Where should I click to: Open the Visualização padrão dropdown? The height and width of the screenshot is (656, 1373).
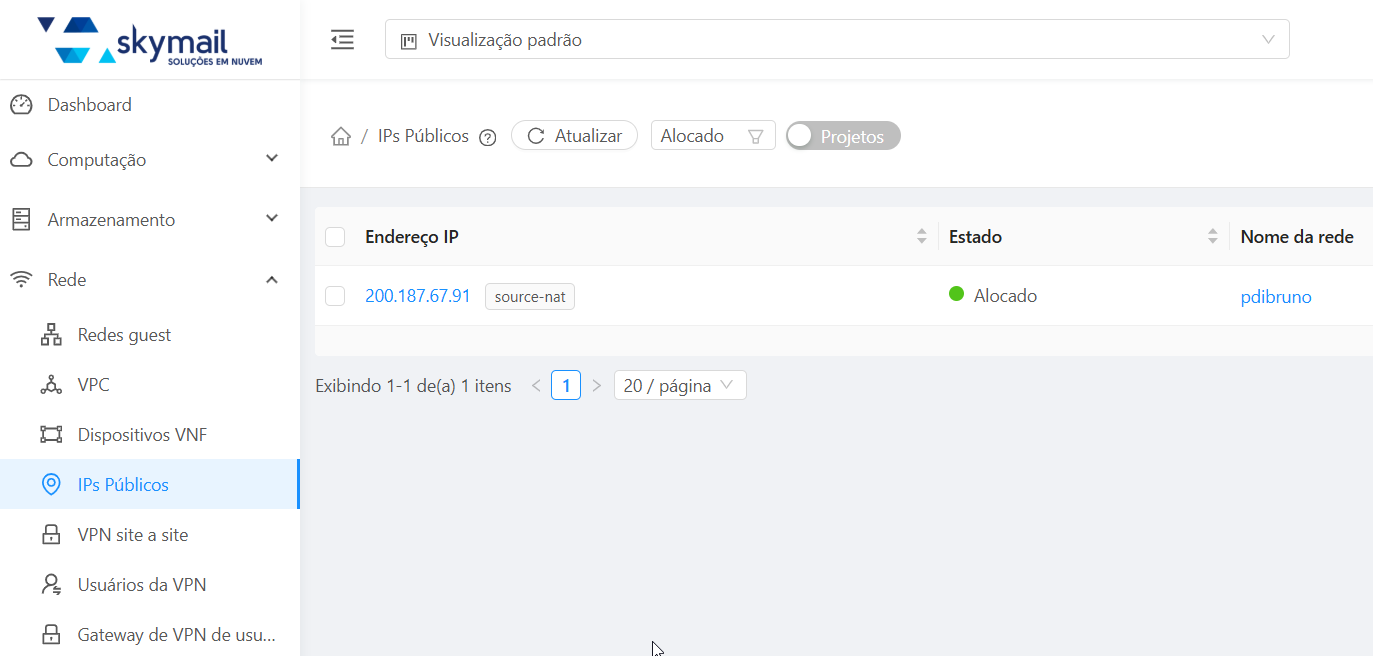pos(836,40)
